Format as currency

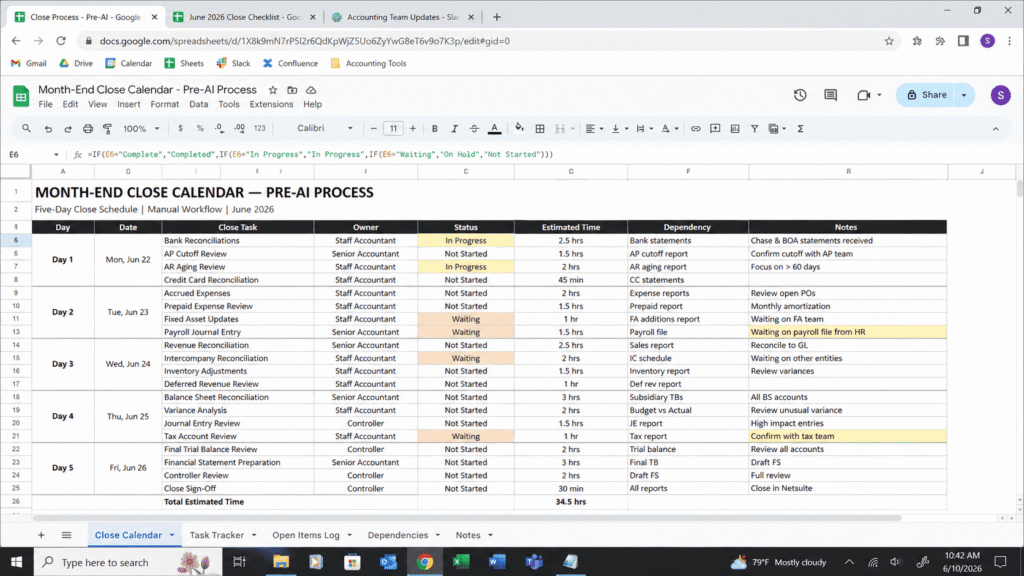pos(180,129)
